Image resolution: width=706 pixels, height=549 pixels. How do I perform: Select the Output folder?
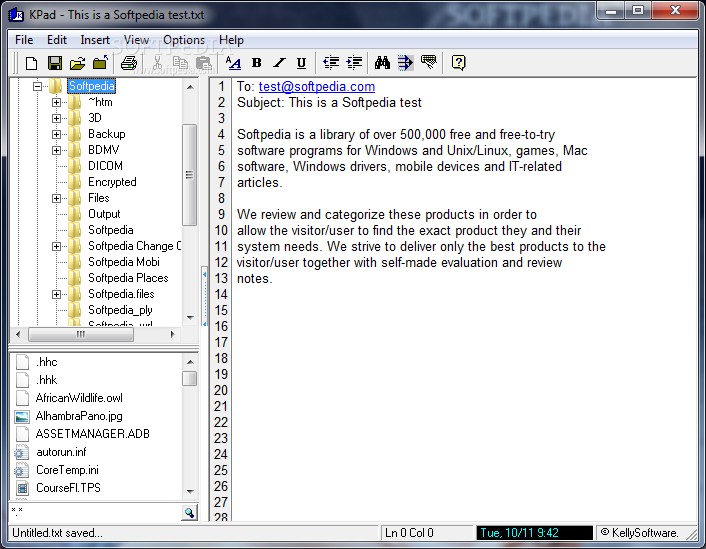(104, 214)
